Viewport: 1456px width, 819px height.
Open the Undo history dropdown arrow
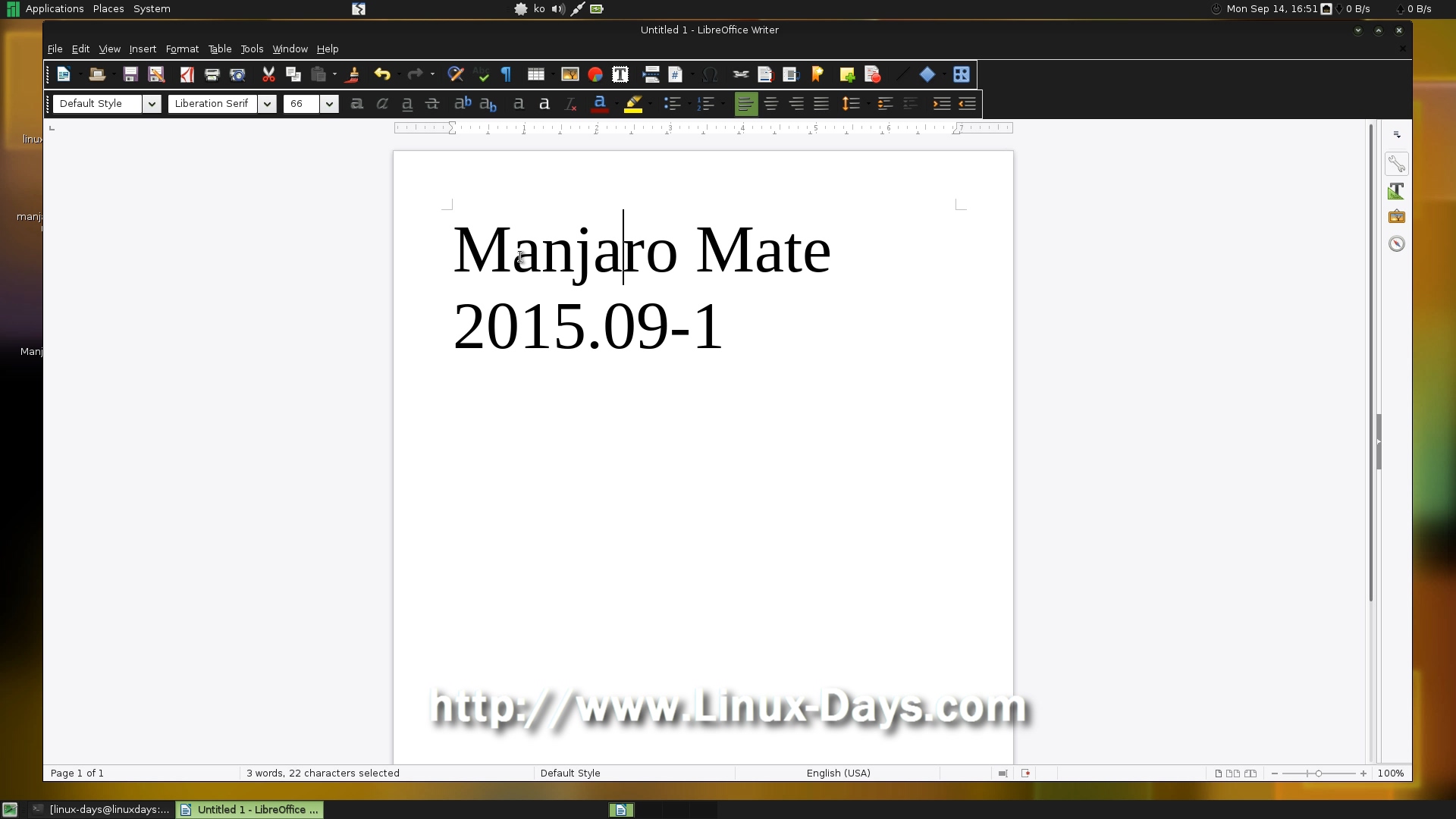(x=399, y=74)
